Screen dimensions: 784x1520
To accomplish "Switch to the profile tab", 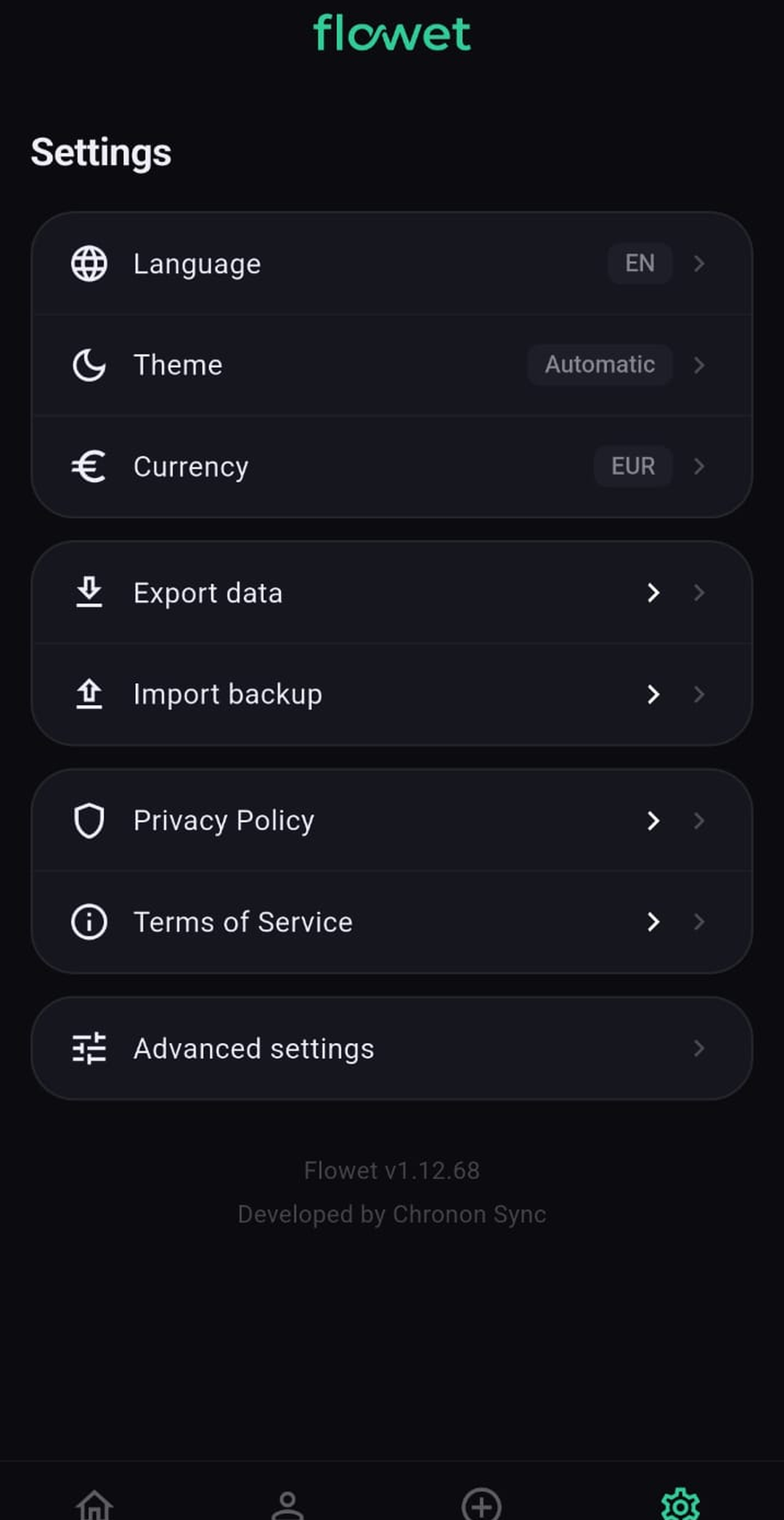I will coord(287,1505).
